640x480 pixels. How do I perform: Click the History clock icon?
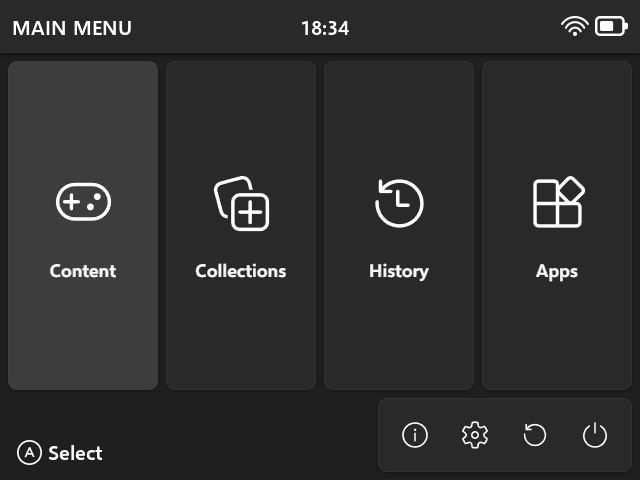click(399, 203)
